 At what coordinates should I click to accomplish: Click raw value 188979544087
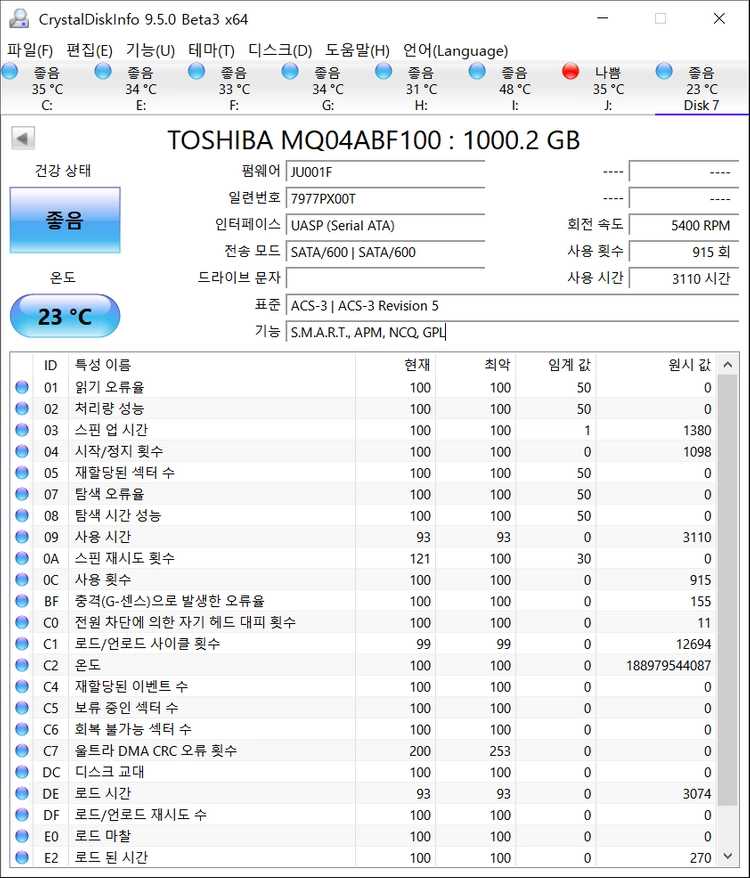click(x=668, y=665)
